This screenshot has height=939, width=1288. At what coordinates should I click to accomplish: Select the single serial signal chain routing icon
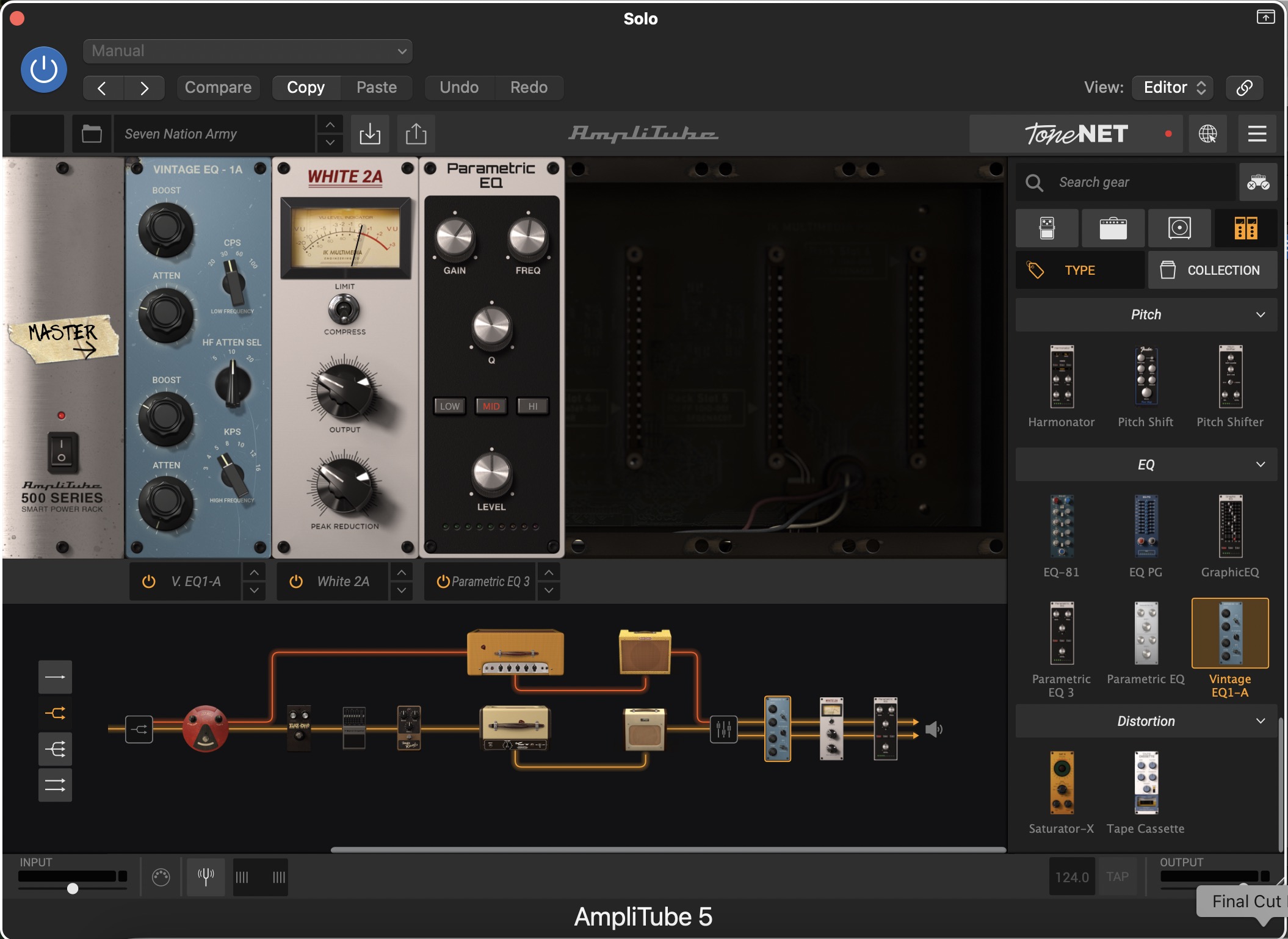coord(55,677)
